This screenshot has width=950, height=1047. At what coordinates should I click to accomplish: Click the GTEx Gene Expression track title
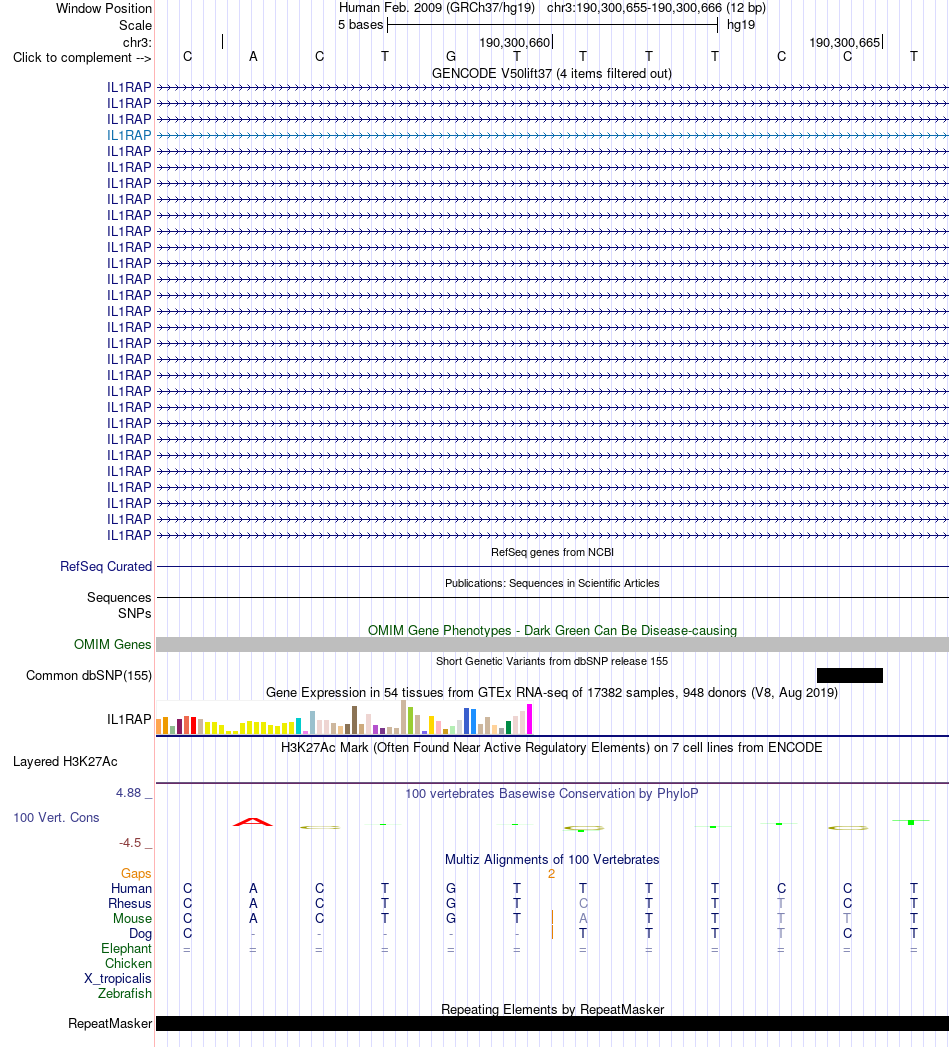(551, 692)
